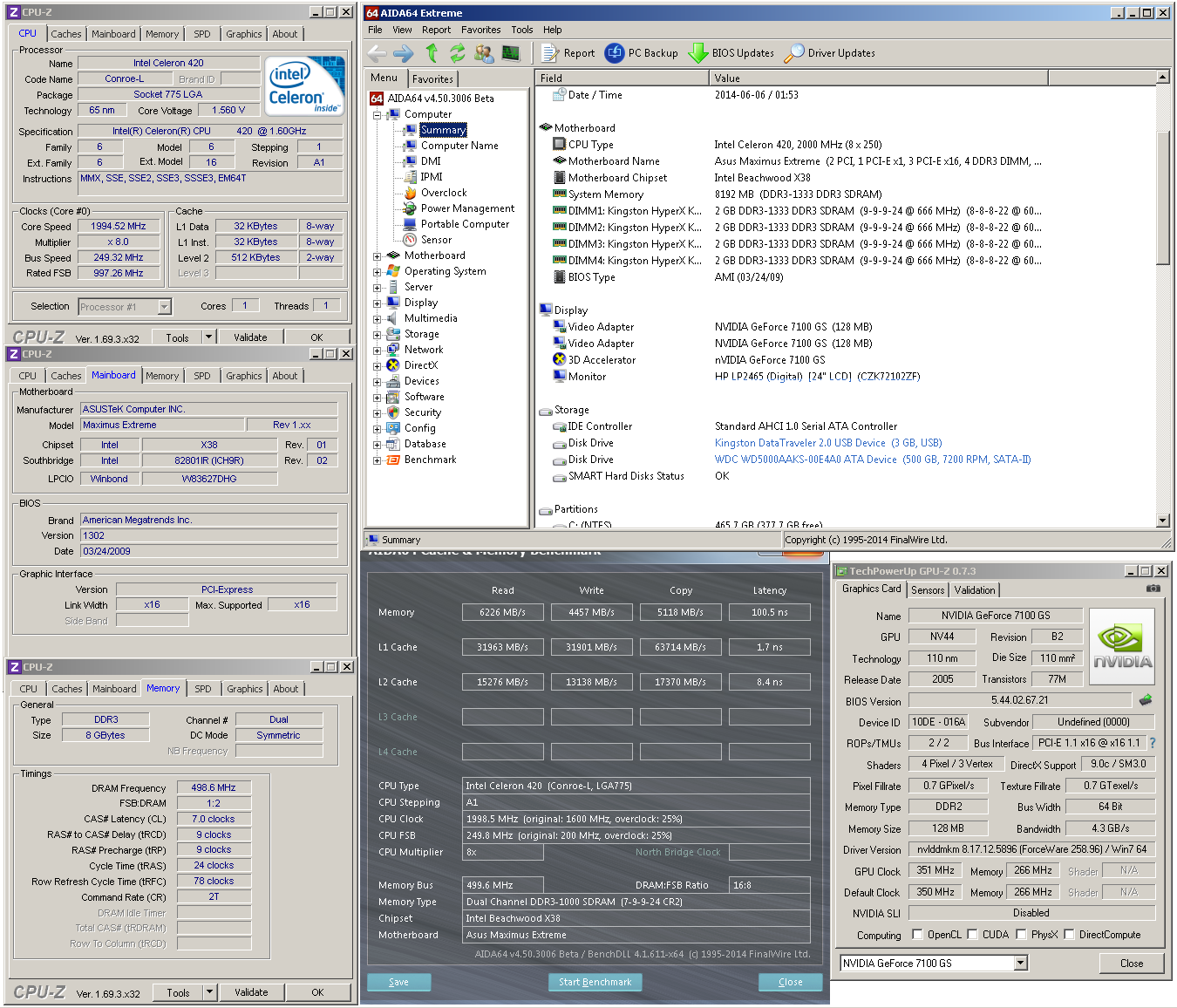The height and width of the screenshot is (1008, 1177).
Task: Select DMI in the AIDA64 tree
Action: click(431, 161)
